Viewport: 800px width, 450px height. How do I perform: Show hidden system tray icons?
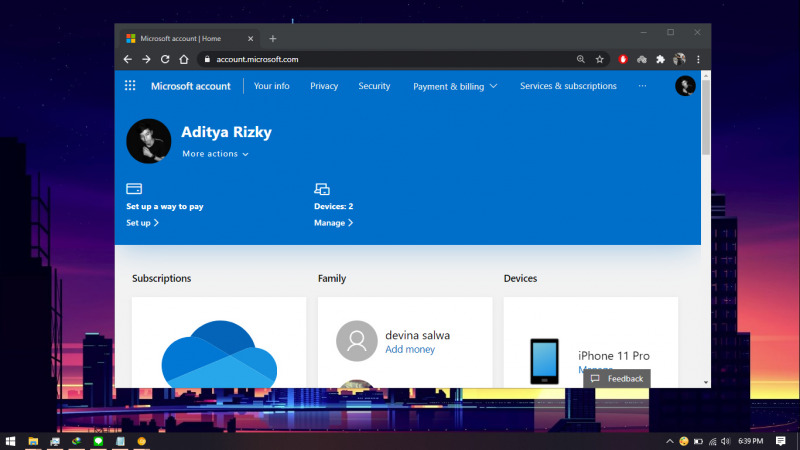point(669,441)
